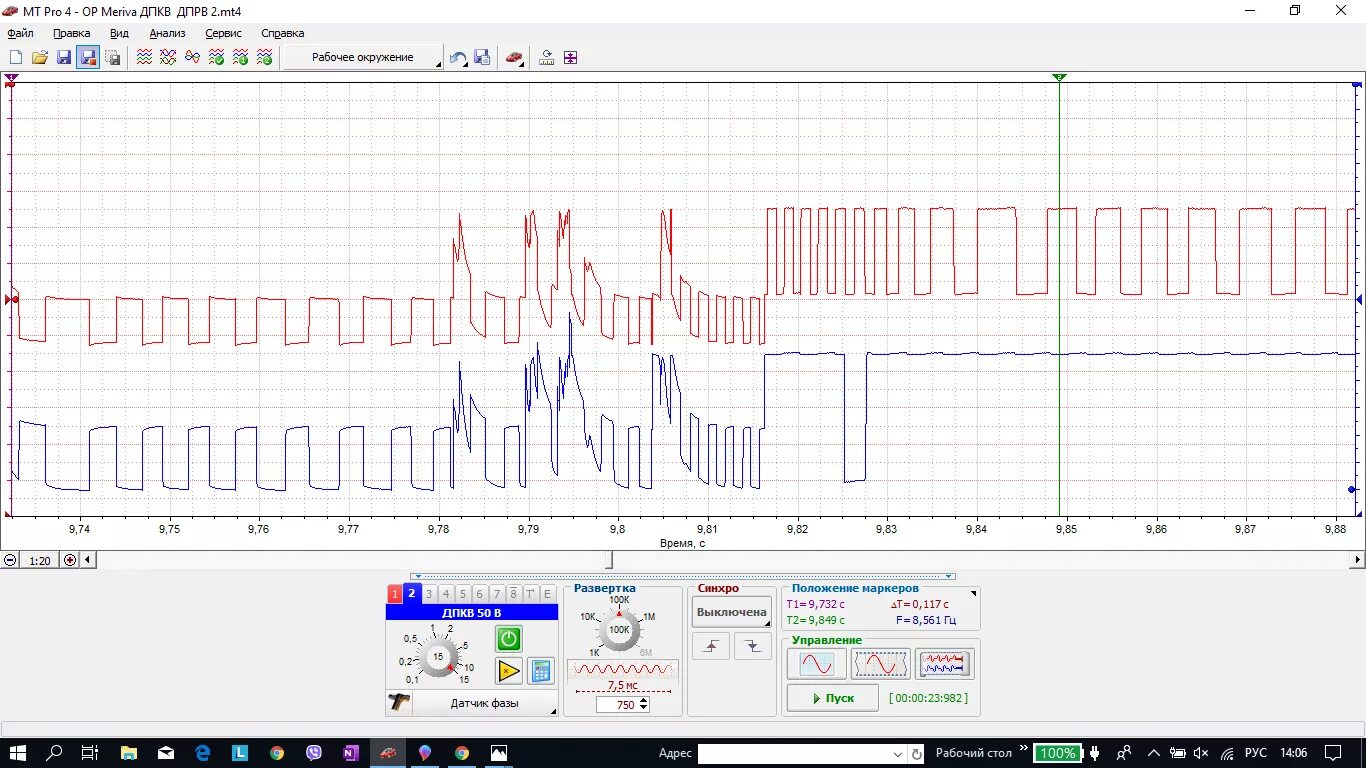The image size is (1366, 768).
Task: Open the Справка menu
Action: point(282,33)
